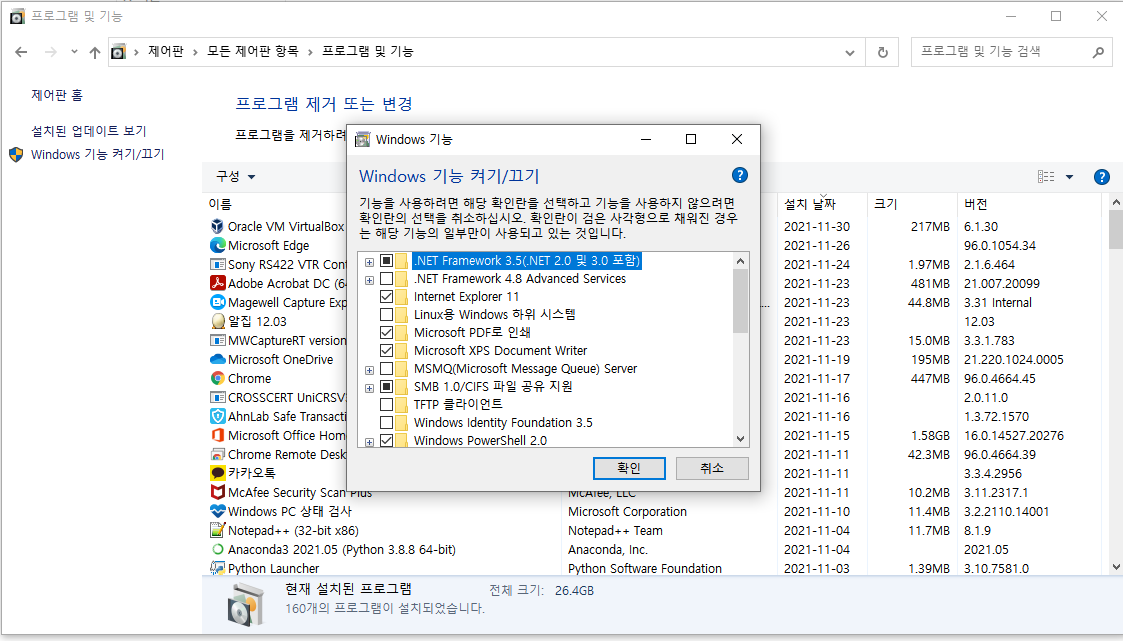Click the Microsoft Office Home icon
The height and width of the screenshot is (641, 1123).
click(217, 435)
